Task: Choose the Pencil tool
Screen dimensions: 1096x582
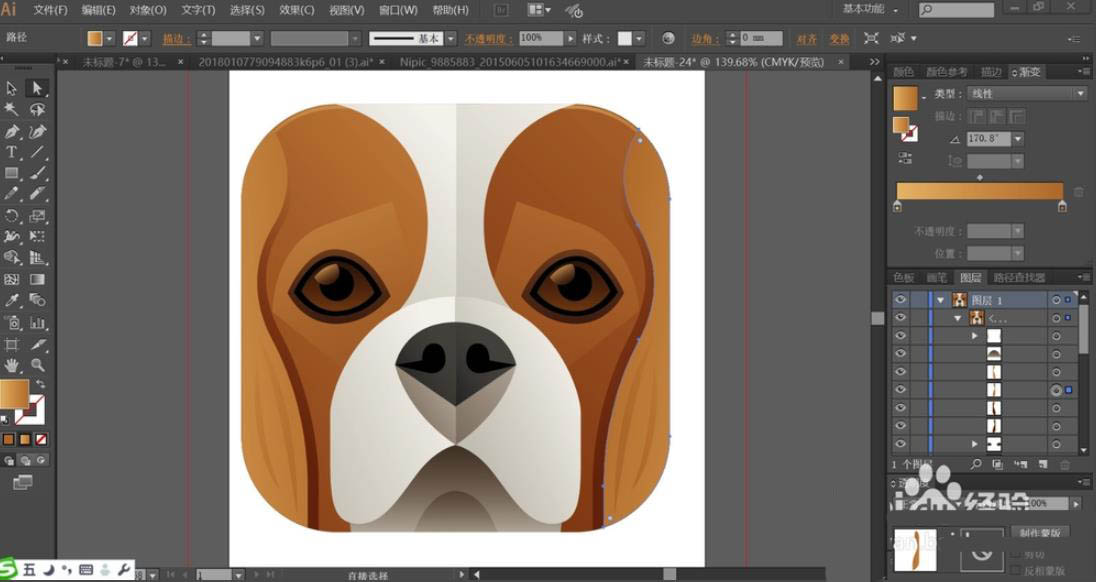Action: click(12, 194)
